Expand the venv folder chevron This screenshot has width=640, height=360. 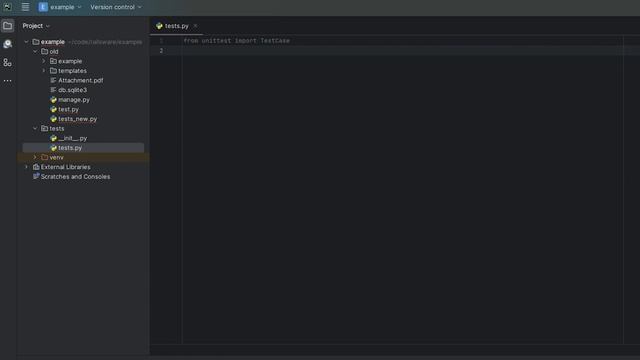(35, 157)
